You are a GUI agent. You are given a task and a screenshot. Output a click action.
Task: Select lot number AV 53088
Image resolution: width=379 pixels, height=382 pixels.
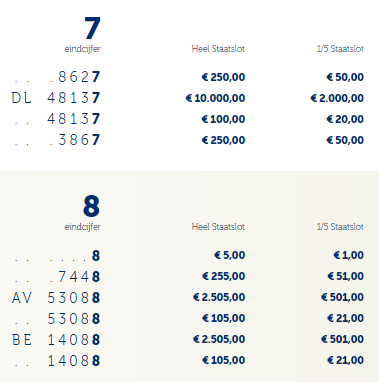pyautogui.click(x=56, y=297)
